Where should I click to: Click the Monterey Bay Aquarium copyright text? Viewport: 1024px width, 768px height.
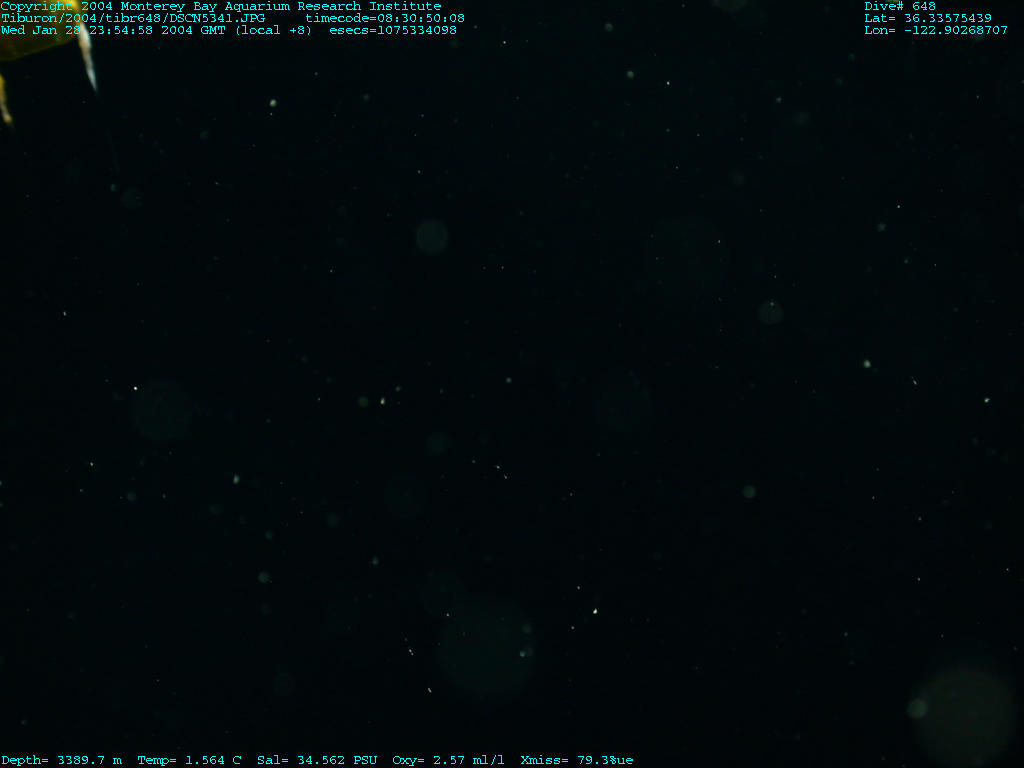point(221,7)
